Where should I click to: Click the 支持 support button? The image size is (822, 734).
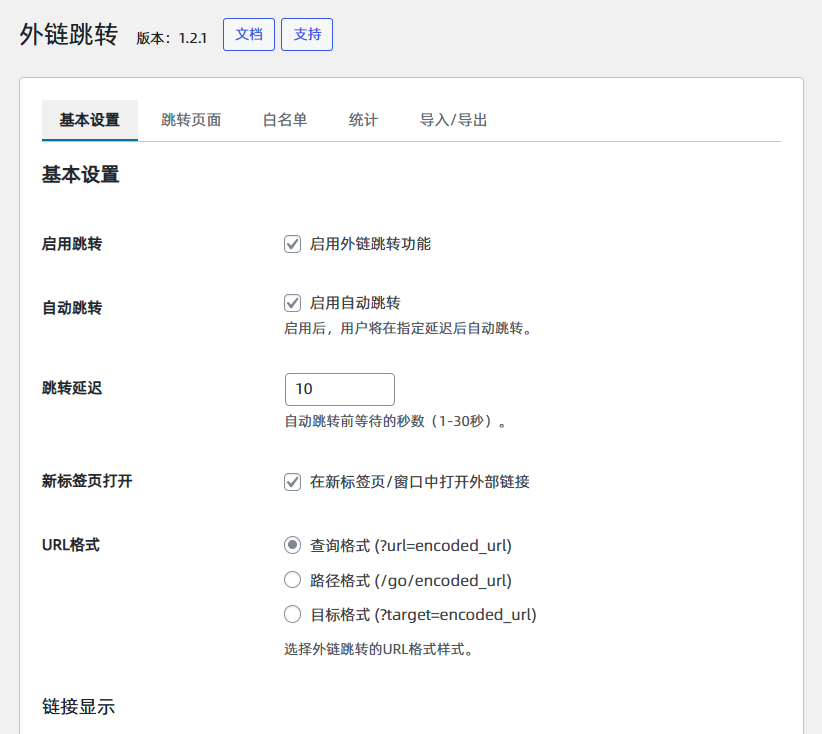point(307,34)
